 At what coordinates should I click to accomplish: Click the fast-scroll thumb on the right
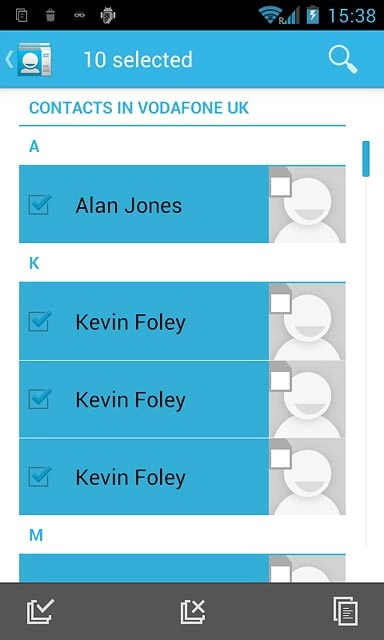point(366,159)
